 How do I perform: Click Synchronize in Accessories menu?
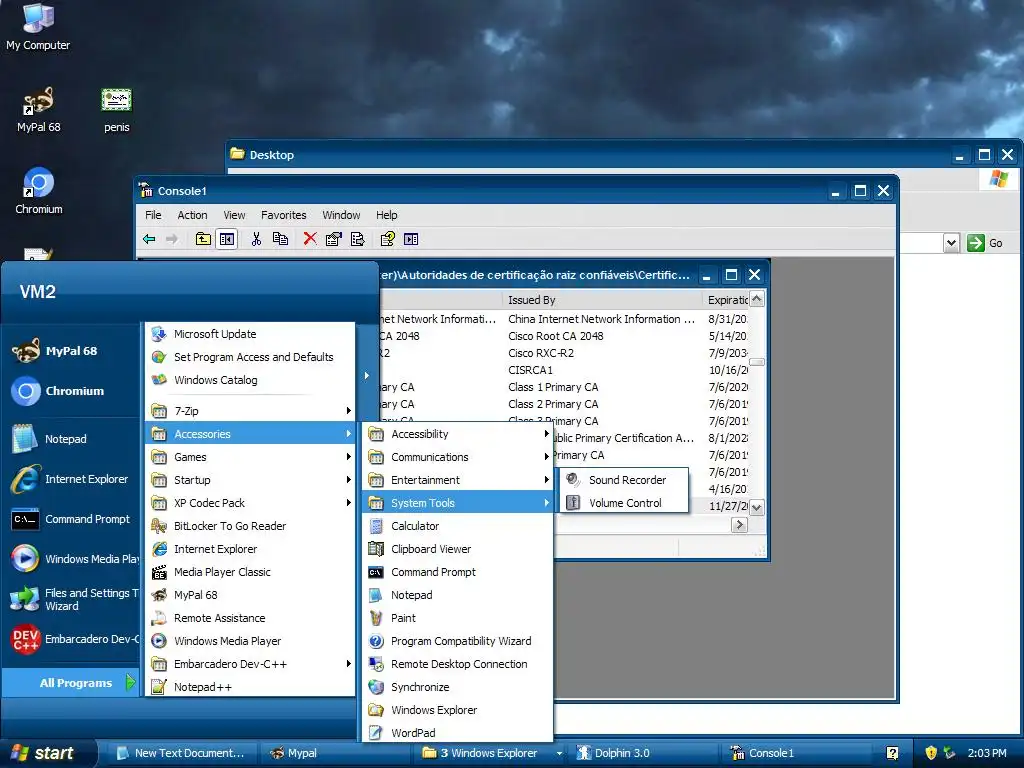pos(458,687)
